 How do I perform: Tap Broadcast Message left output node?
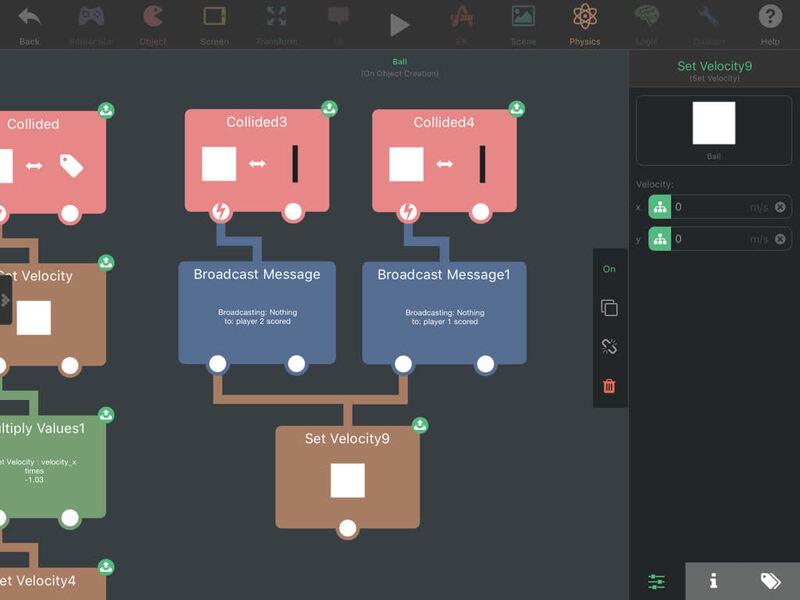[218, 364]
